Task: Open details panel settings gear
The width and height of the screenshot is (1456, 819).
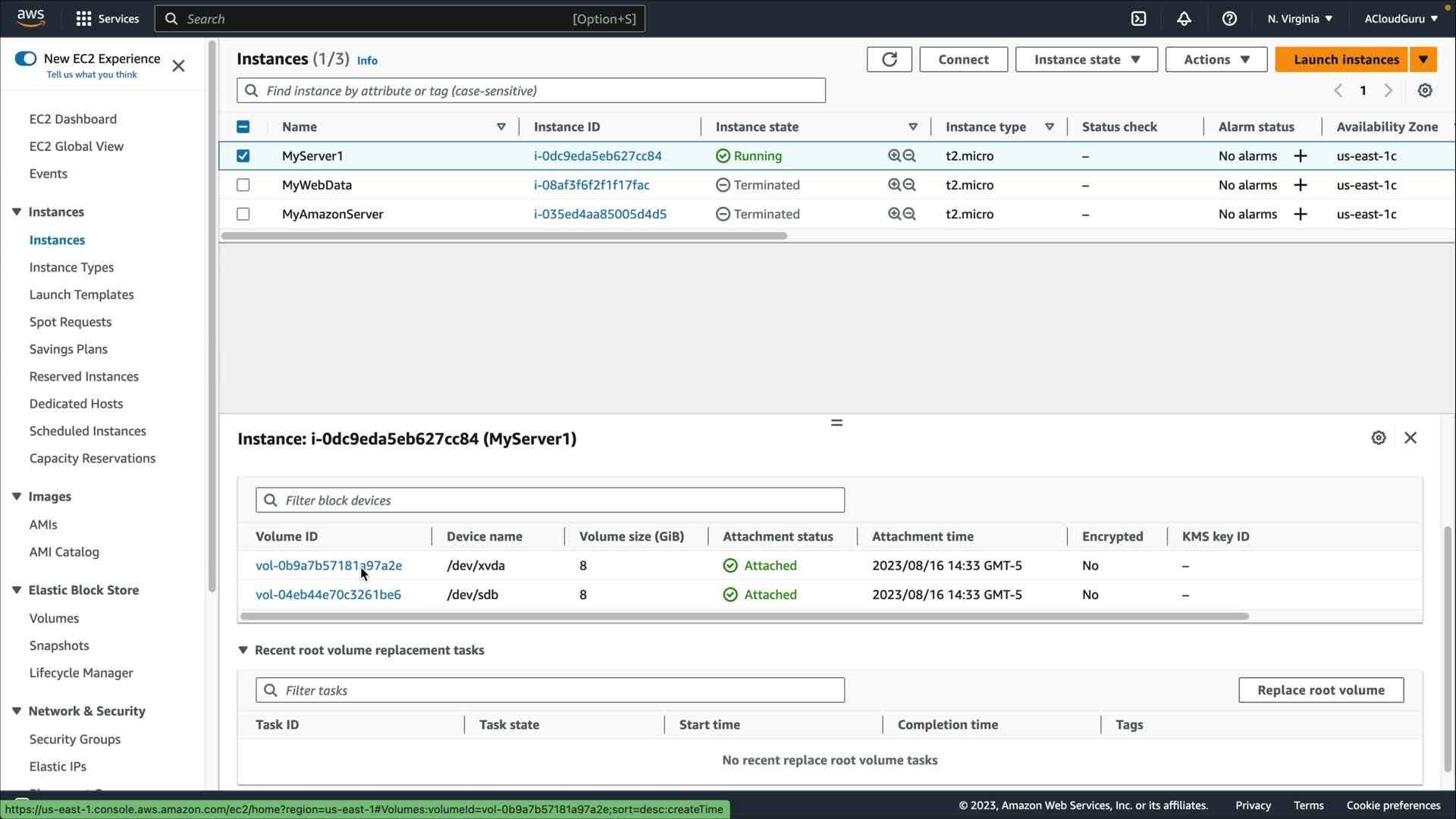Action: [x=1378, y=438]
